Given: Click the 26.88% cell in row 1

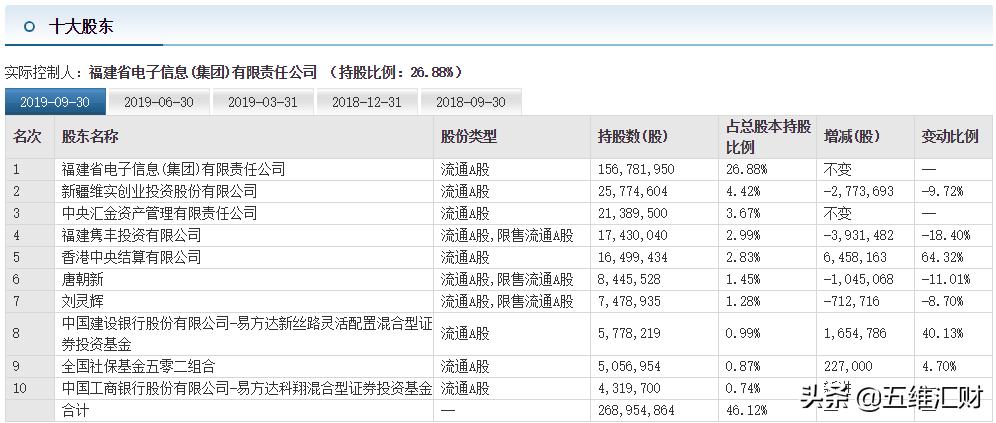Looking at the screenshot, I should coord(746,170).
